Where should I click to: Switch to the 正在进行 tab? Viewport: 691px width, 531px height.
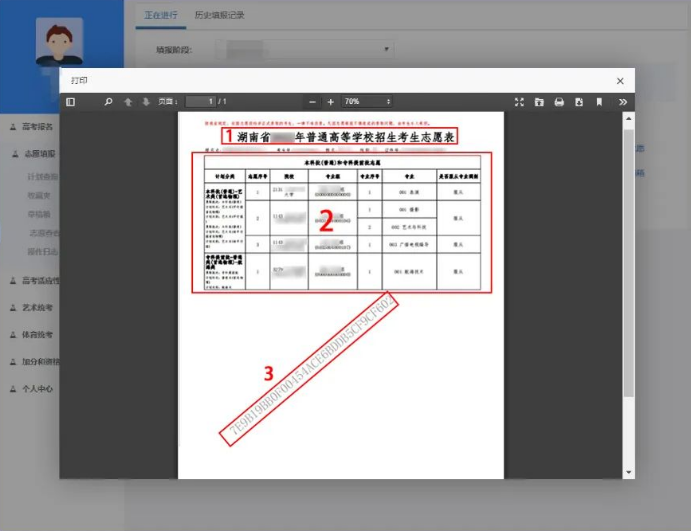click(x=161, y=15)
